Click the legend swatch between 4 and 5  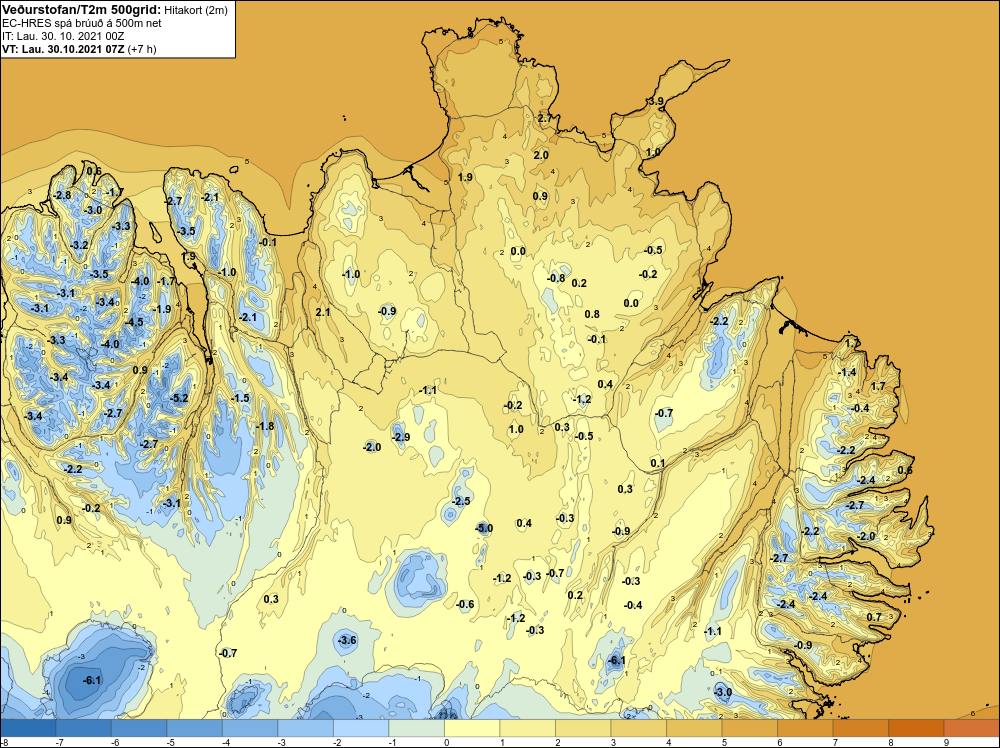pos(694,728)
